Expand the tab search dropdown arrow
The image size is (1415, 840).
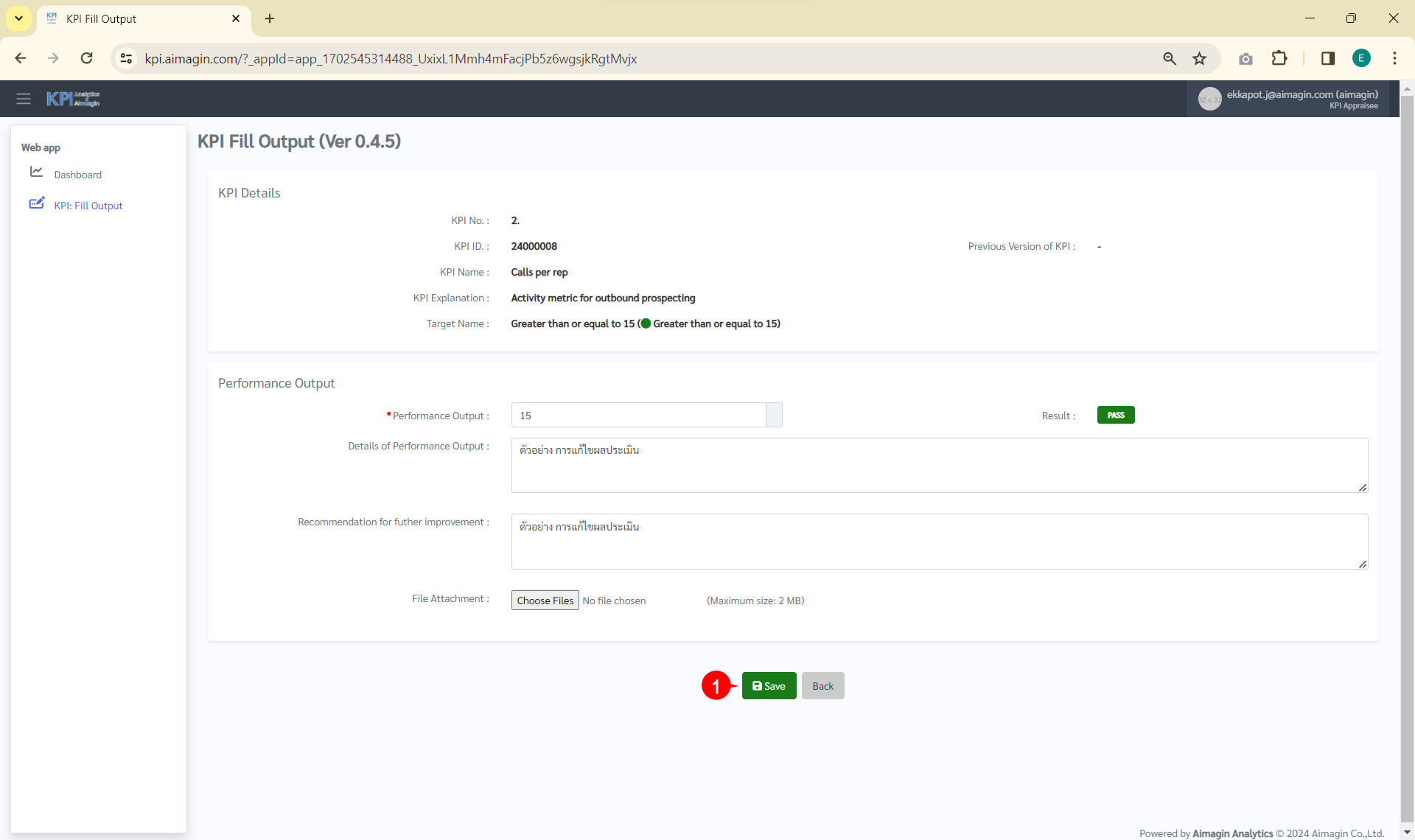point(18,18)
